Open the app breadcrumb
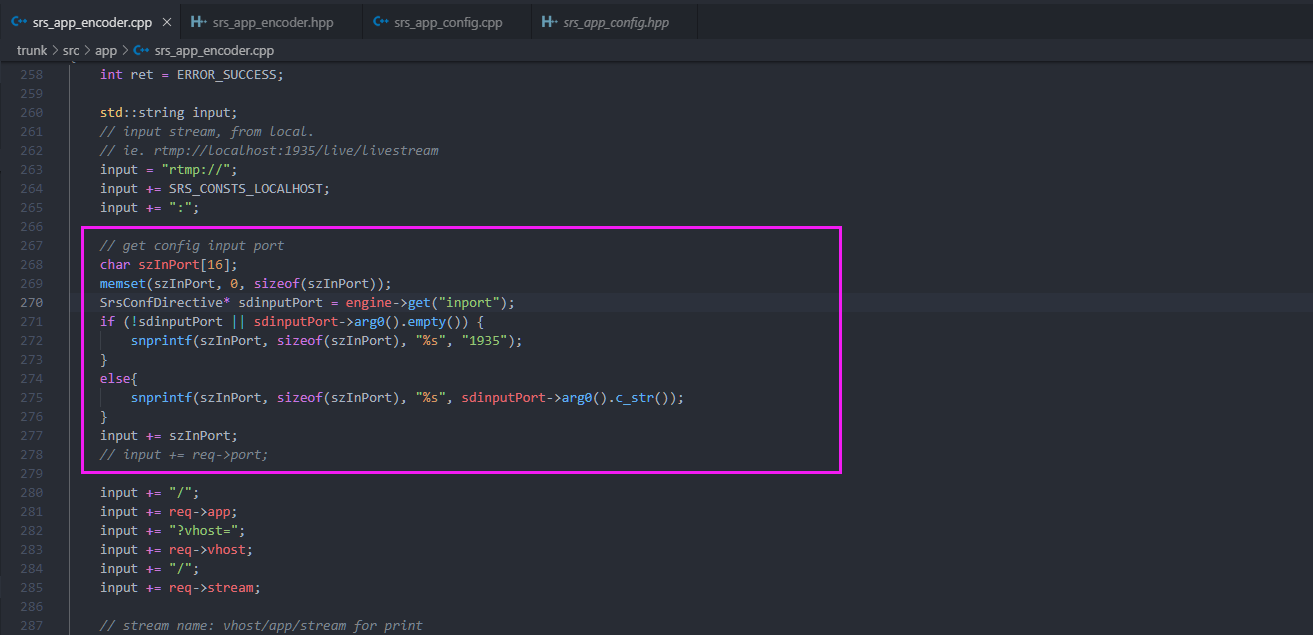The width and height of the screenshot is (1313, 635). click(106, 50)
